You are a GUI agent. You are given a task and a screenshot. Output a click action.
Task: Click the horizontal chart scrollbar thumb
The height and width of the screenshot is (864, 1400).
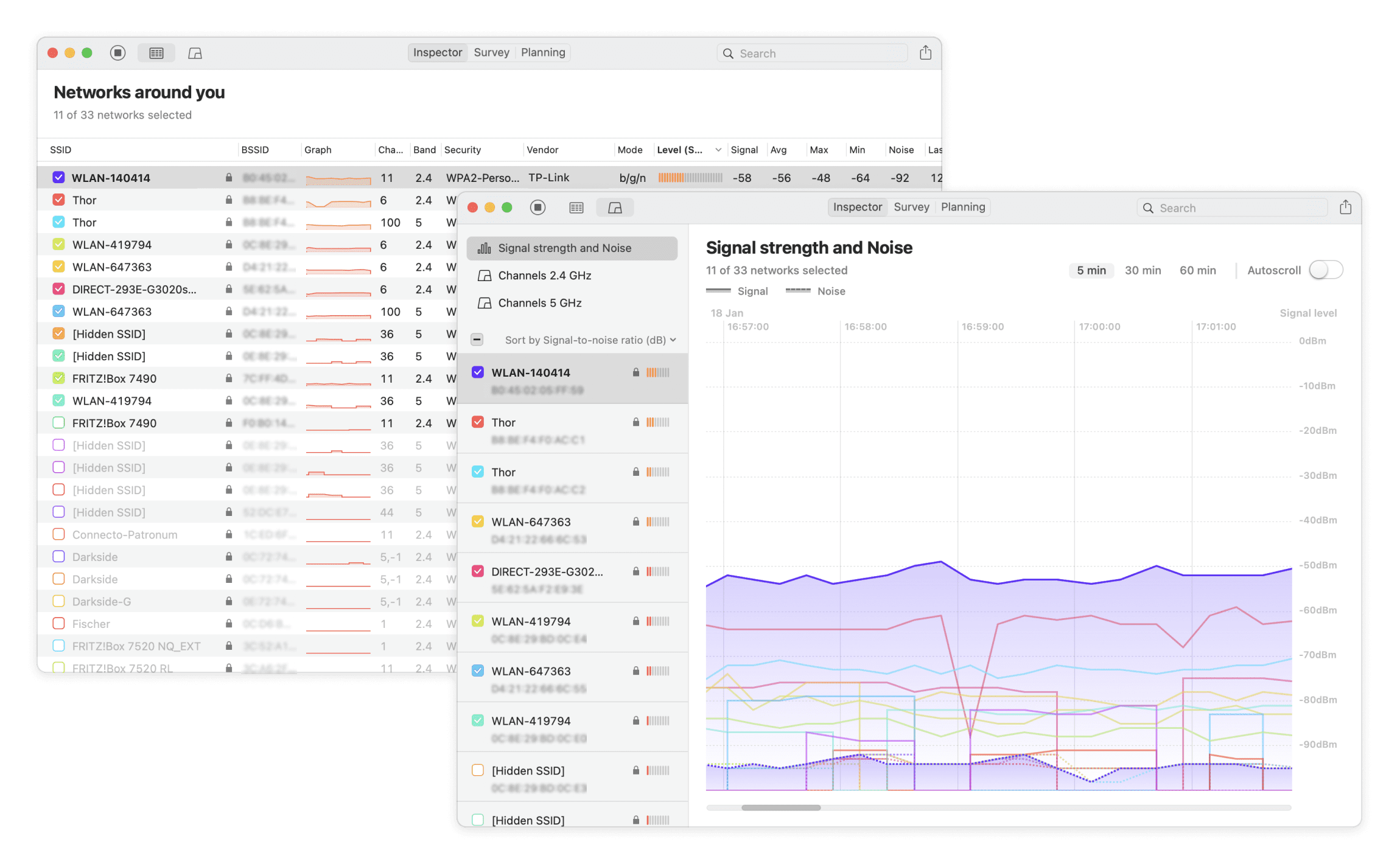781,807
